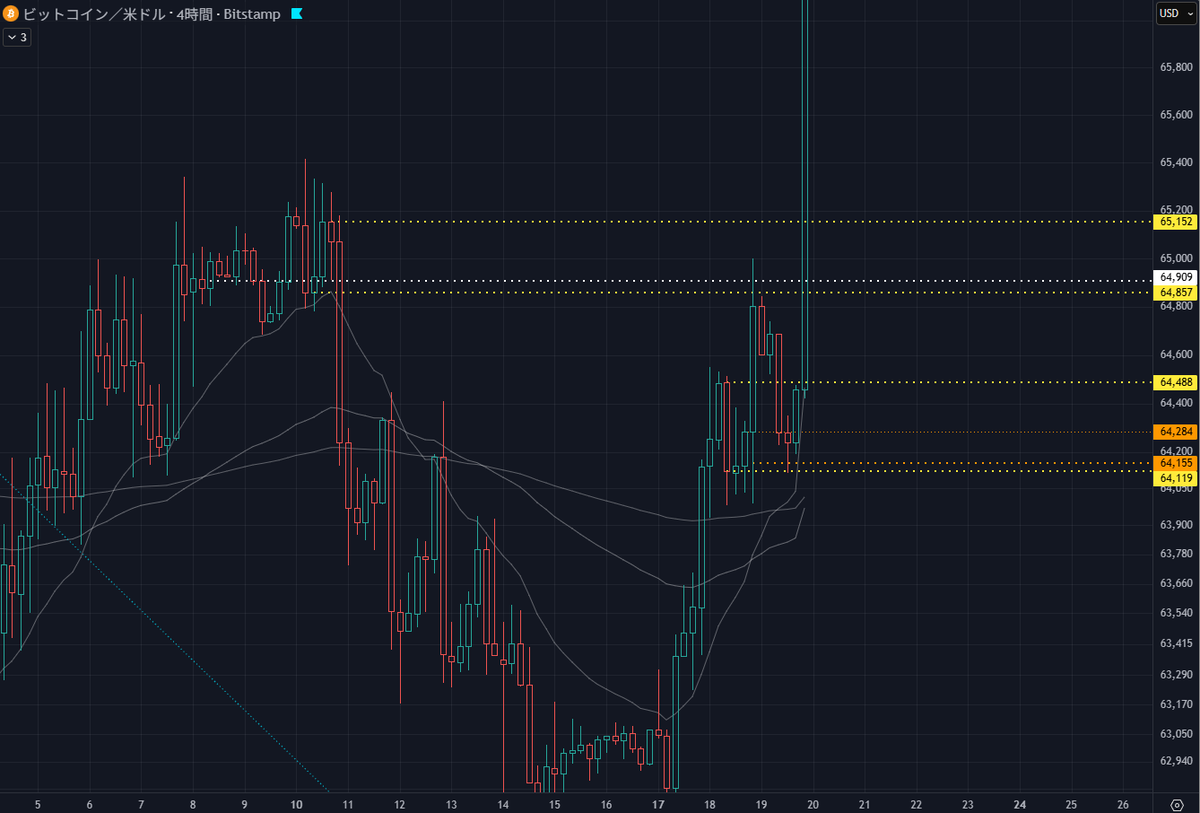Click date 20 on time axis
The width and height of the screenshot is (1200, 813).
[813, 803]
